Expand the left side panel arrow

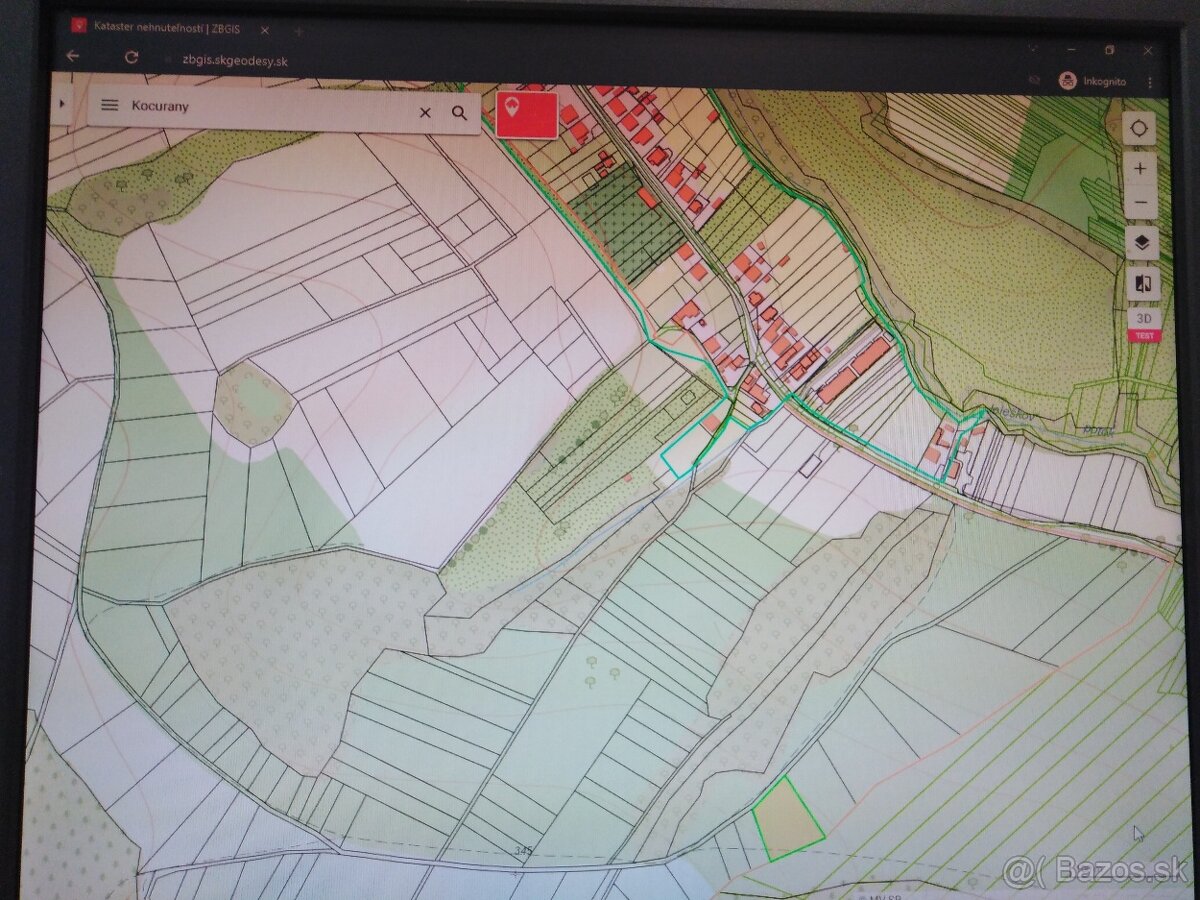coord(62,102)
